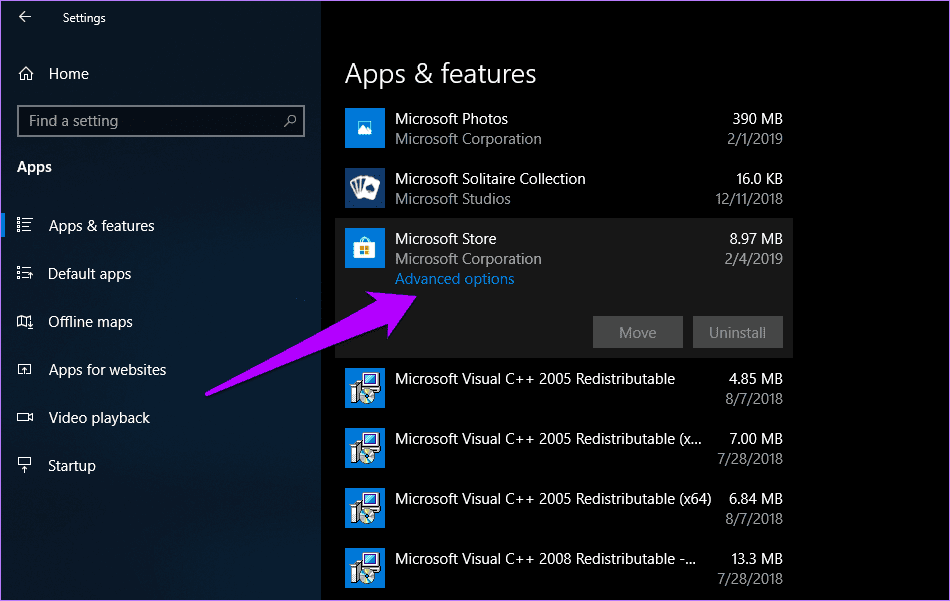This screenshot has width=950, height=601.
Task: Click icon of 7.00 MB Visual C++ 2005
Action: [x=365, y=448]
